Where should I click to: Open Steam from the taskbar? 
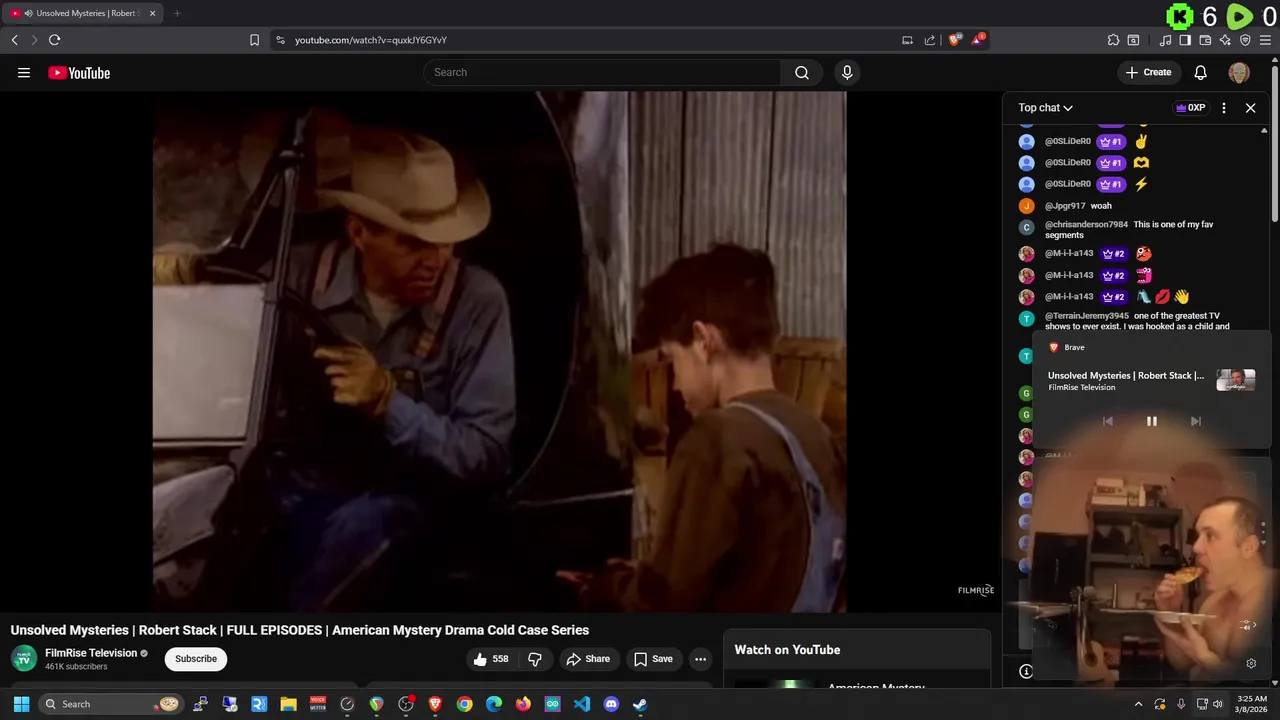click(x=640, y=704)
